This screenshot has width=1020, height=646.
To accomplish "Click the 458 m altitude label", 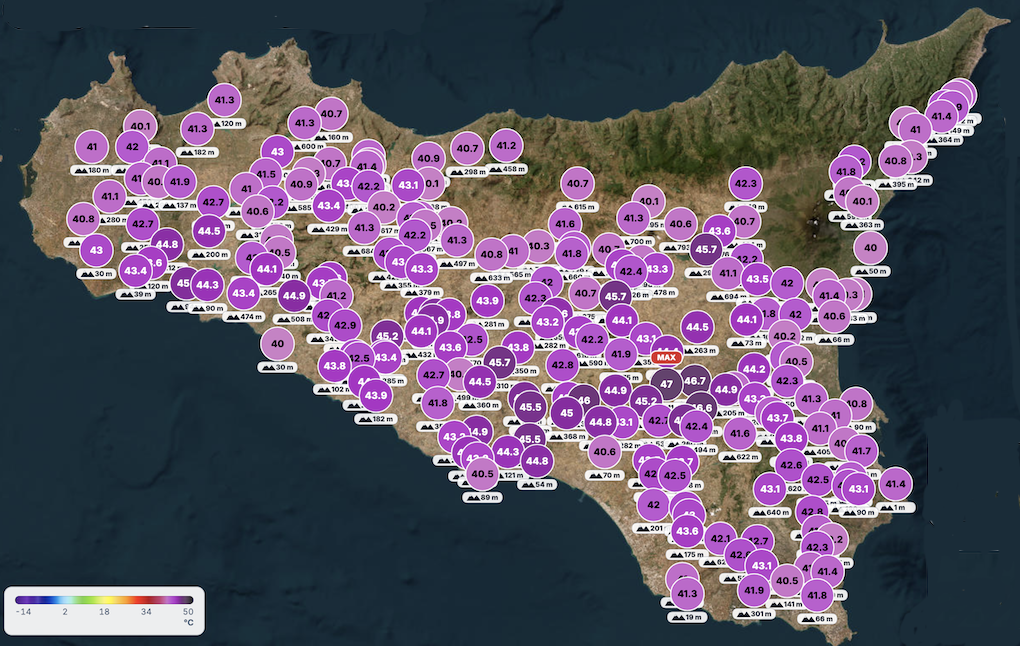I will (507, 169).
